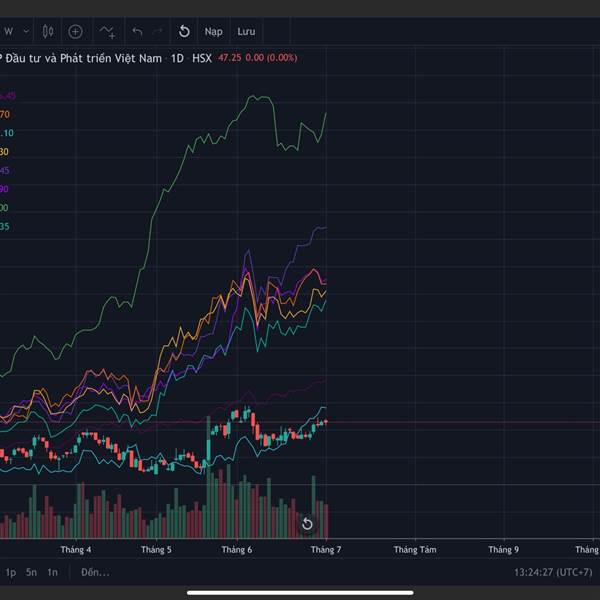Open the indicators tool in toolbar
The image size is (600, 600).
click(106, 31)
